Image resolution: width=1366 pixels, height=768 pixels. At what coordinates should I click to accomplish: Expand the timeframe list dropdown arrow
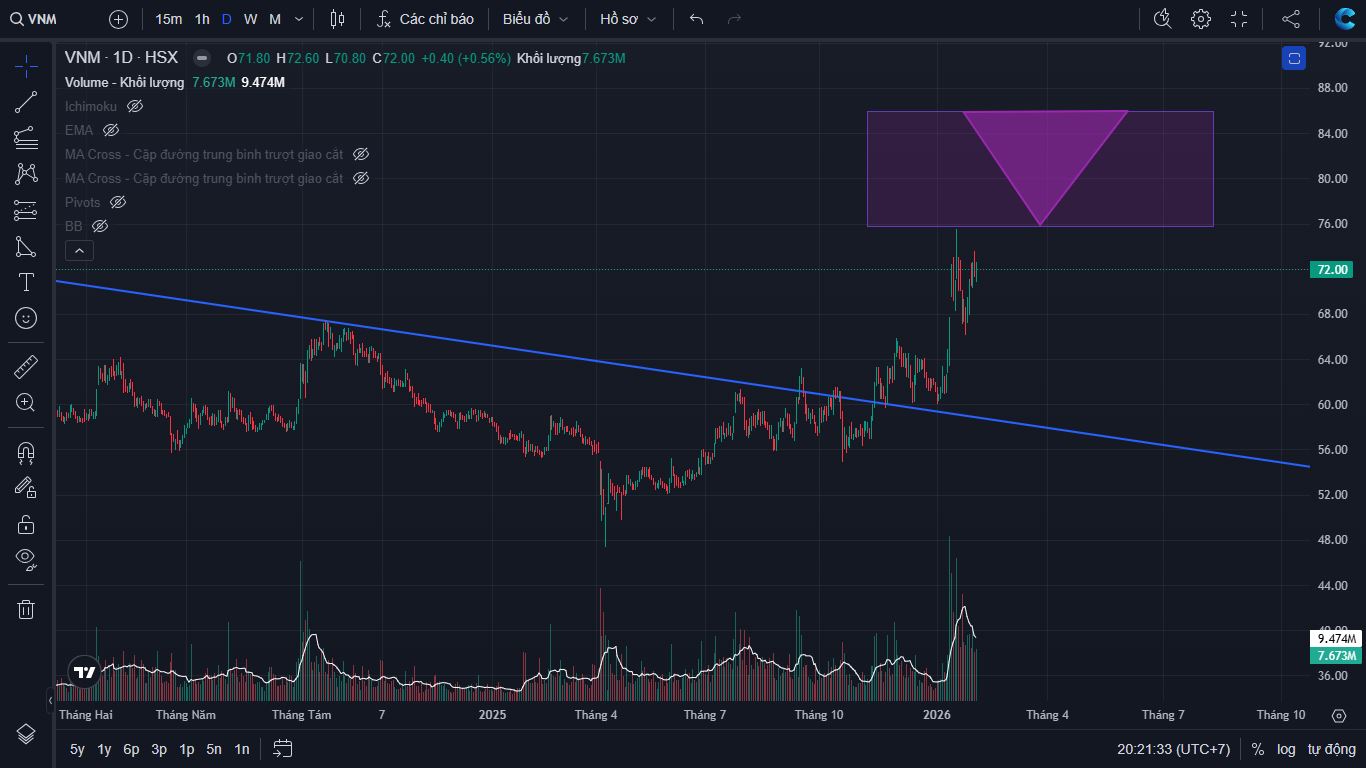[299, 19]
